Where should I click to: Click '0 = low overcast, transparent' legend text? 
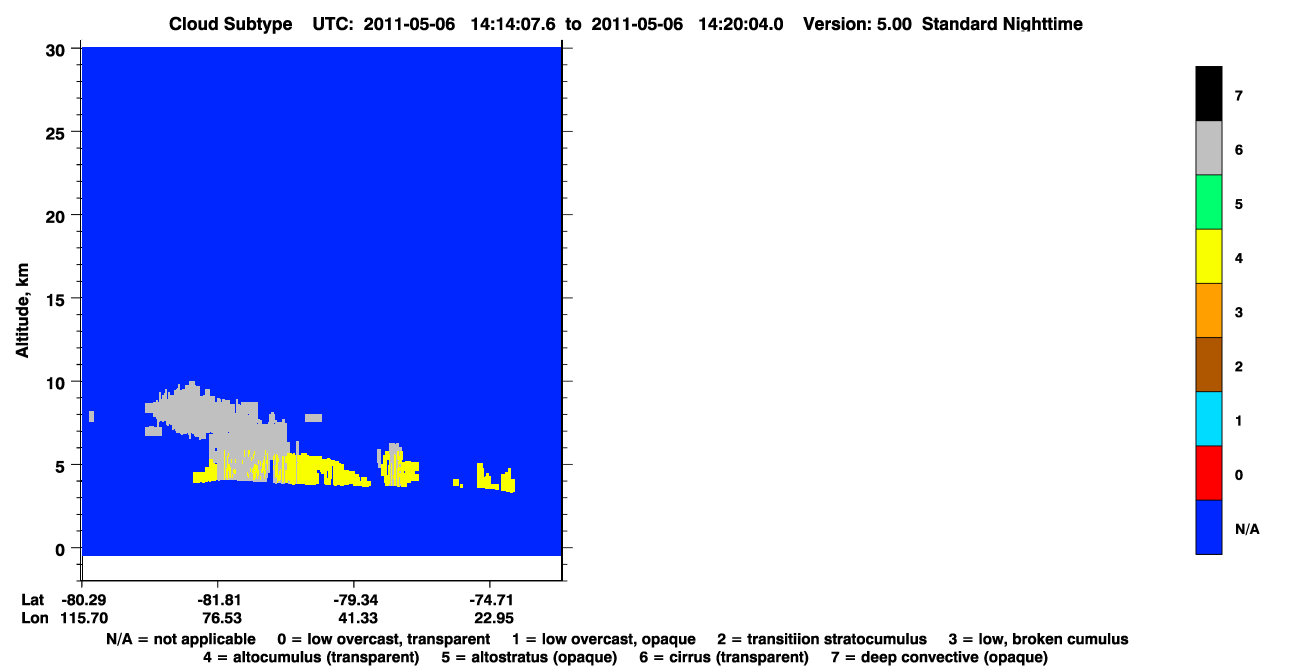pyautogui.click(x=384, y=639)
